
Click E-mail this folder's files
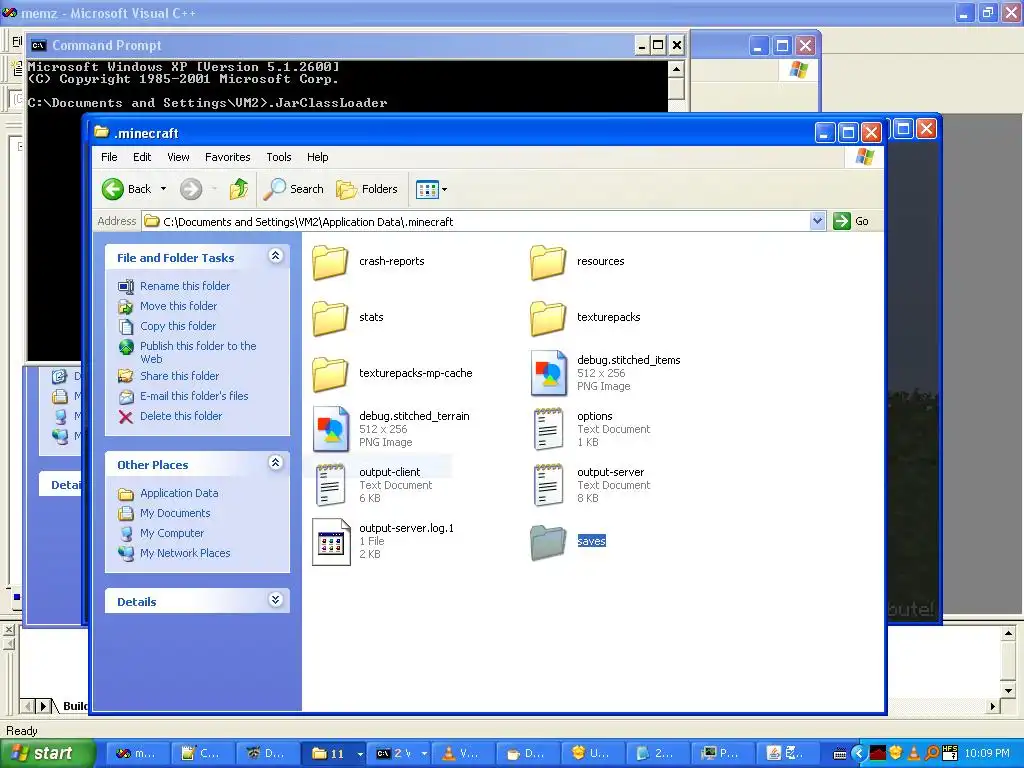point(194,396)
